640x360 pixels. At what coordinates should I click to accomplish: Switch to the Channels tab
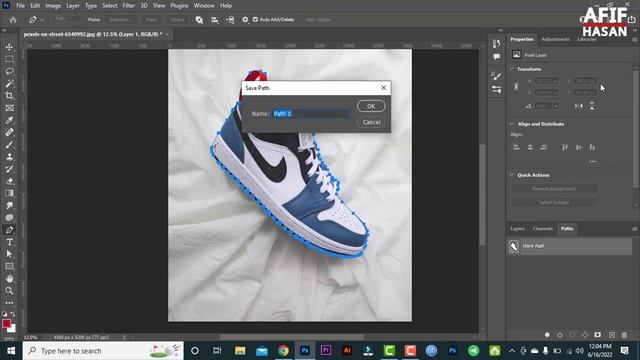click(542, 229)
